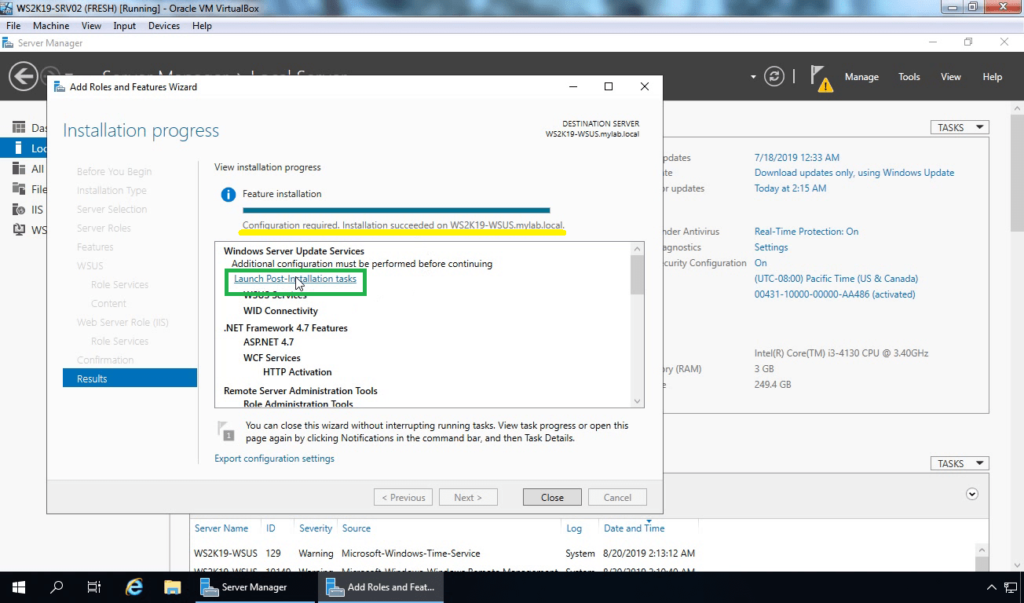Open the VirtualBox Input menu
The width and height of the screenshot is (1024, 603).
124,25
